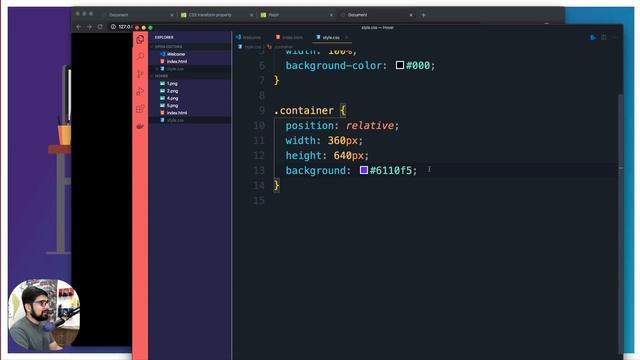Reload the page in the browser window
This screenshot has width=640, height=360.
pyautogui.click(x=100, y=27)
